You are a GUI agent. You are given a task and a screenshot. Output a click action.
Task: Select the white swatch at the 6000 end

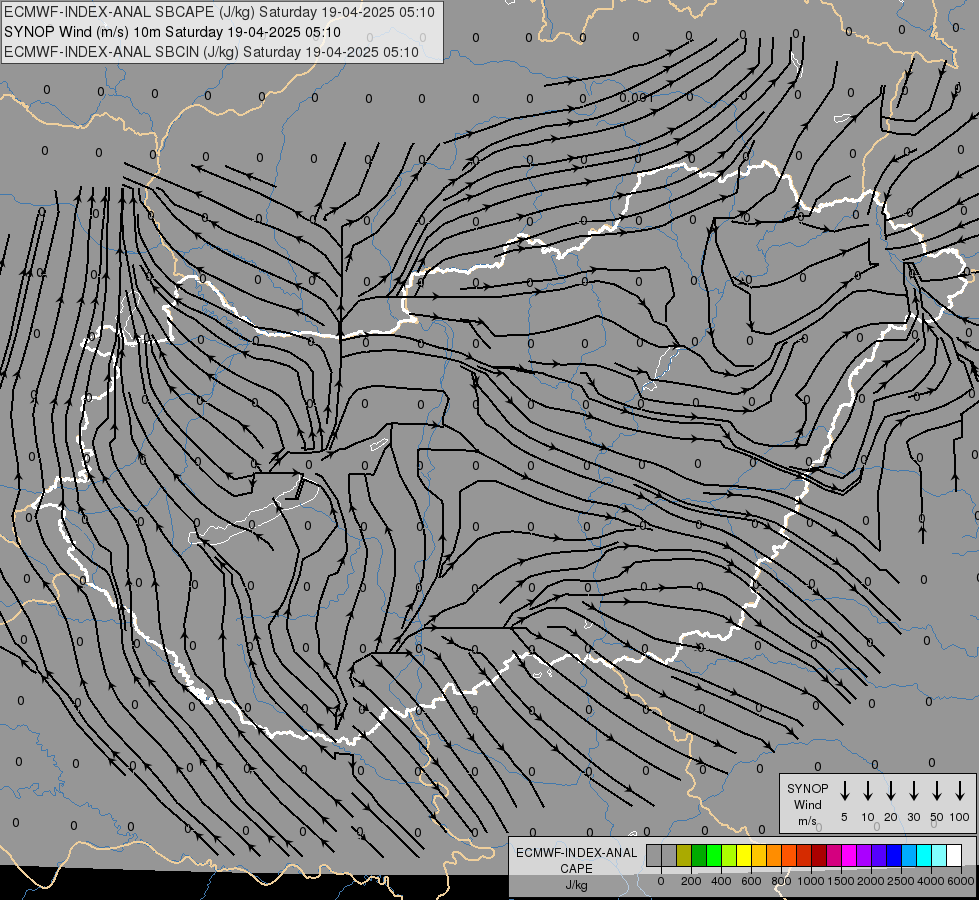[x=955, y=856]
